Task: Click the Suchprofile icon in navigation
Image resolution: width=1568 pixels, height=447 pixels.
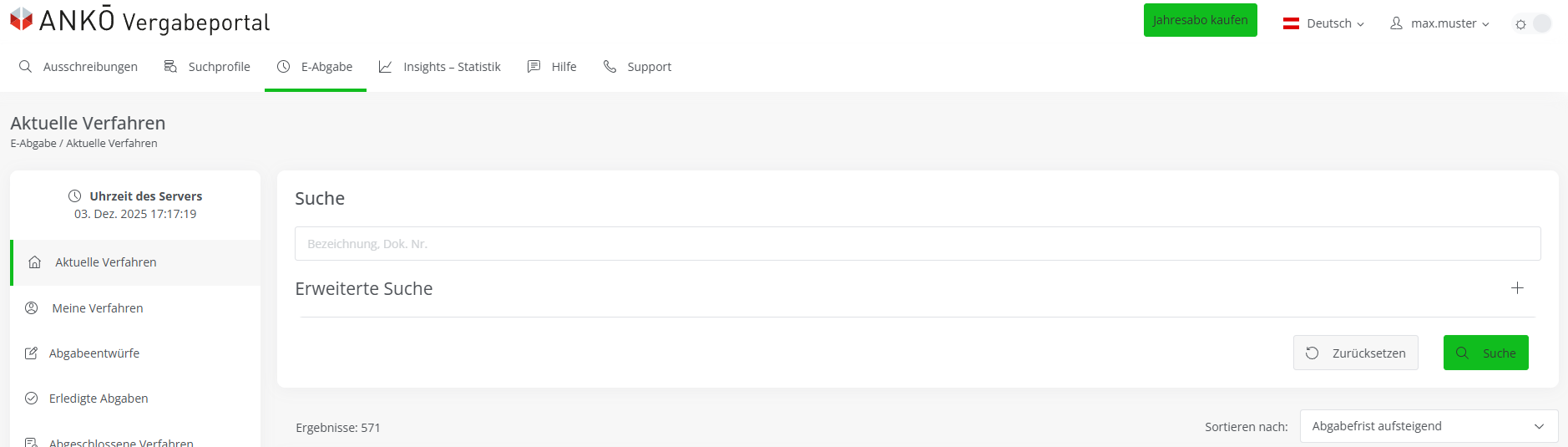Action: tap(170, 66)
